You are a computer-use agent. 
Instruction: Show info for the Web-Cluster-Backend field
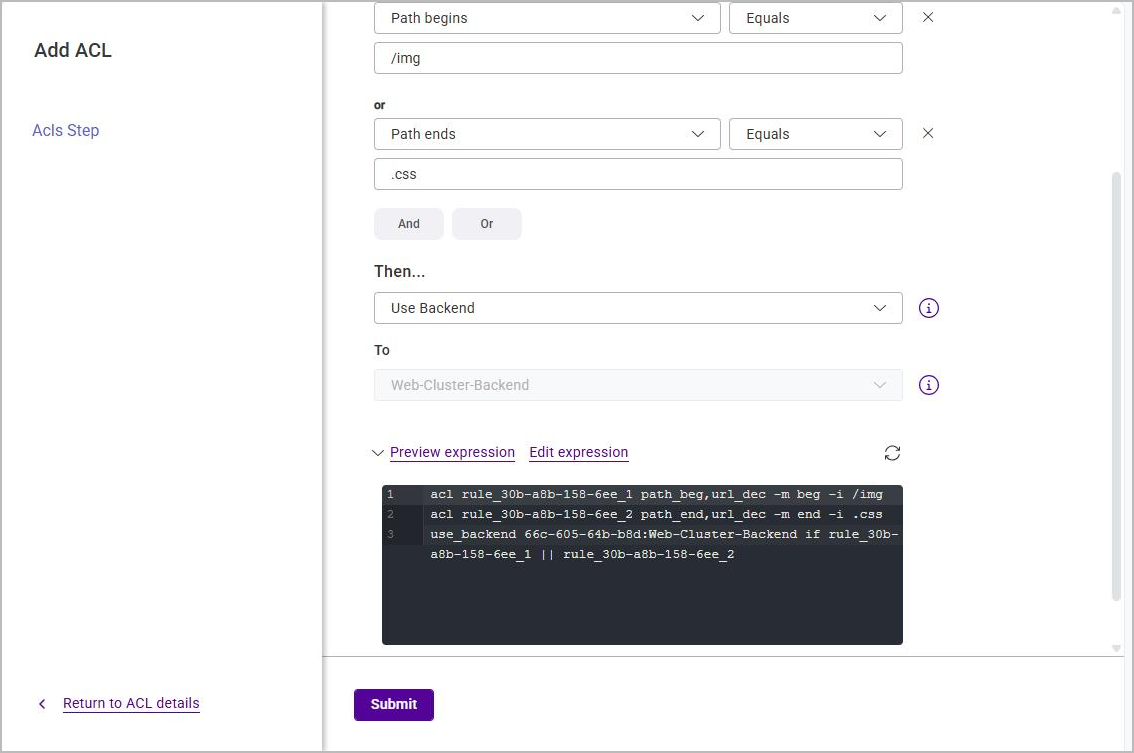[929, 385]
